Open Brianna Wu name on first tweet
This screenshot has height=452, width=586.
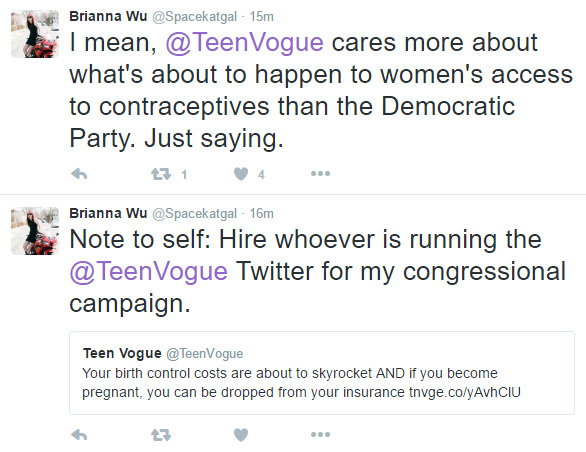coord(108,16)
